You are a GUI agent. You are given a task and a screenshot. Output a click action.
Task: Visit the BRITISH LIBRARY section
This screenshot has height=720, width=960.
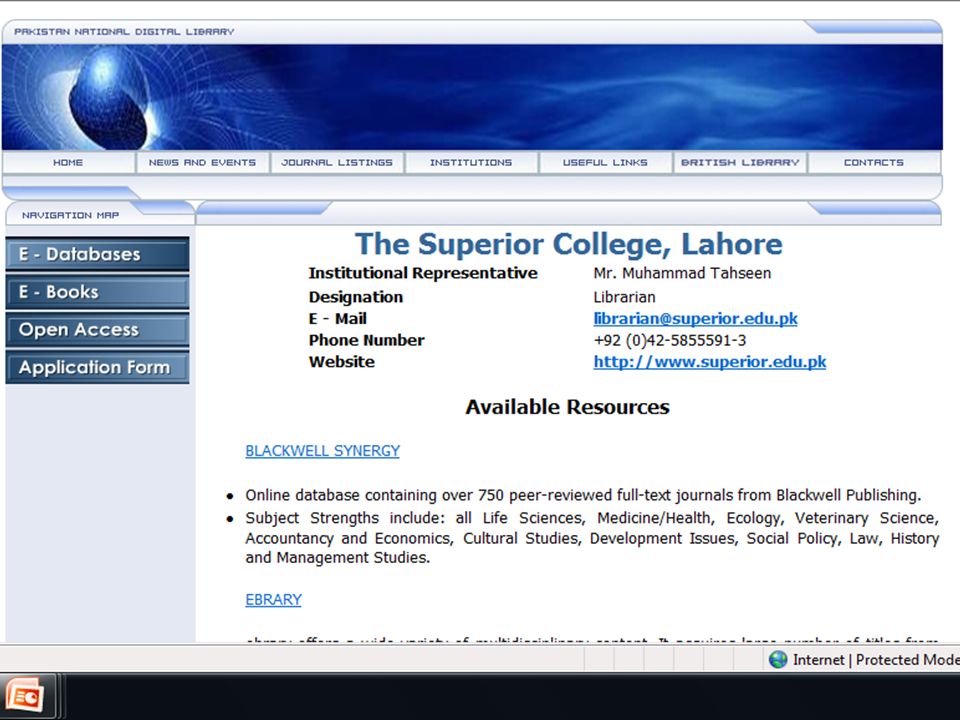740,163
